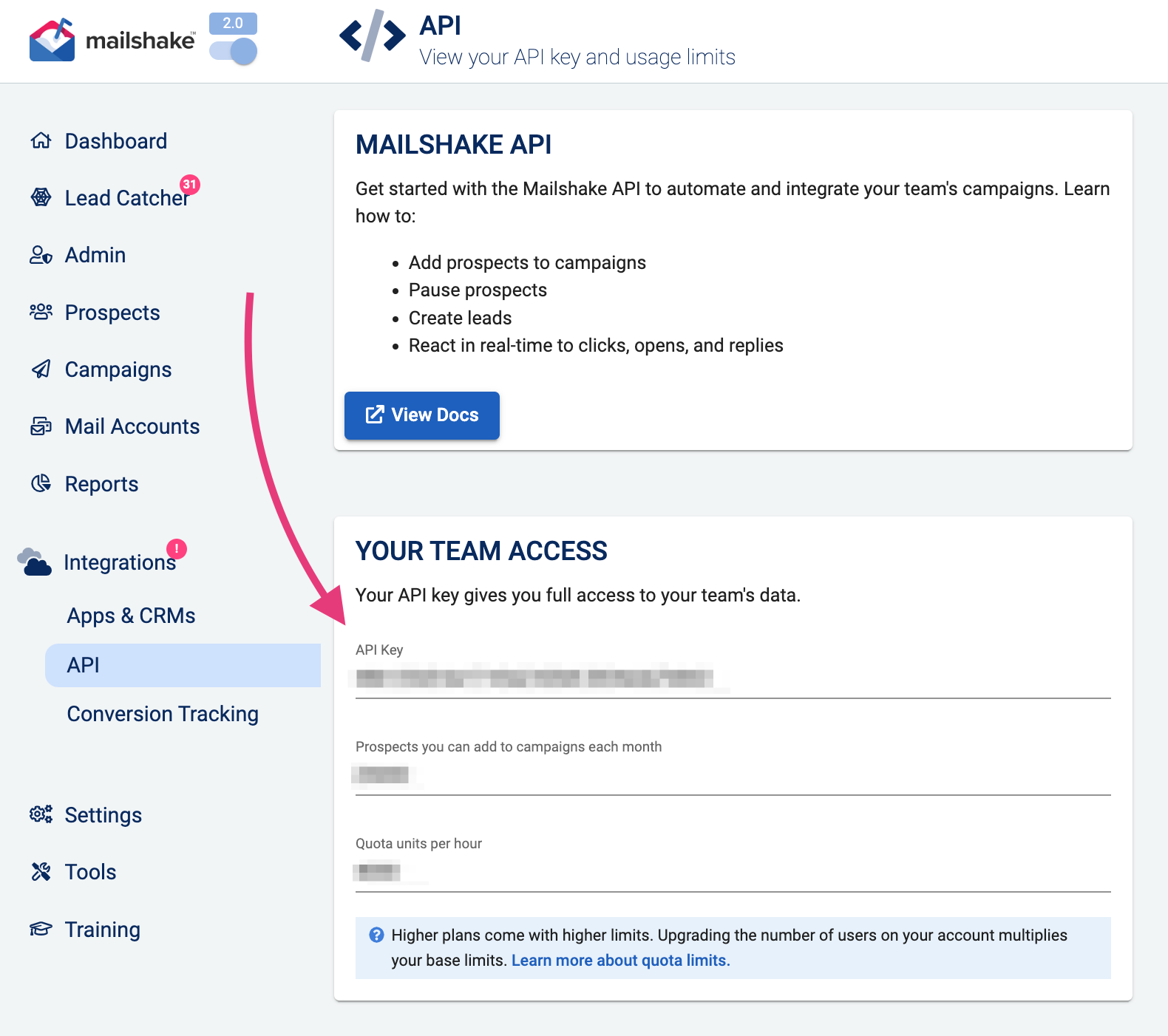Click the mailshake wordmark text
Image resolution: width=1168 pixels, height=1036 pixels.
point(140,41)
